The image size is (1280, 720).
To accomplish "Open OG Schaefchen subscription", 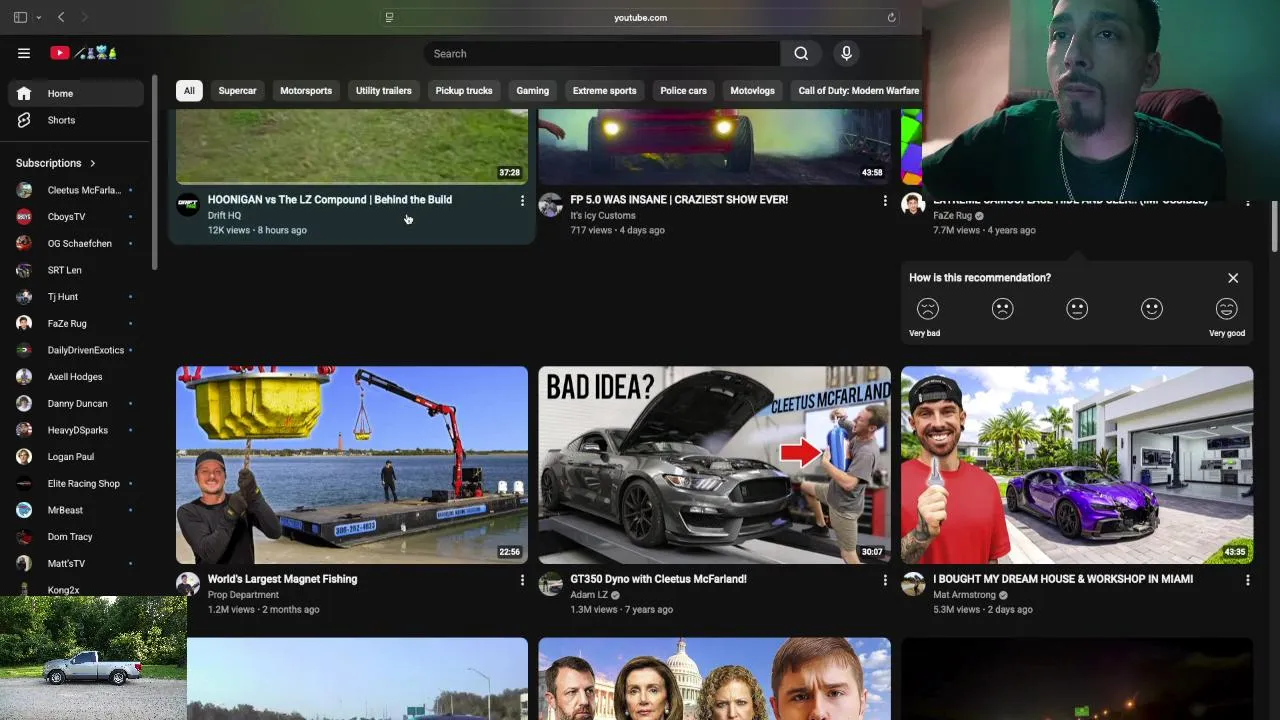I will 76,244.
